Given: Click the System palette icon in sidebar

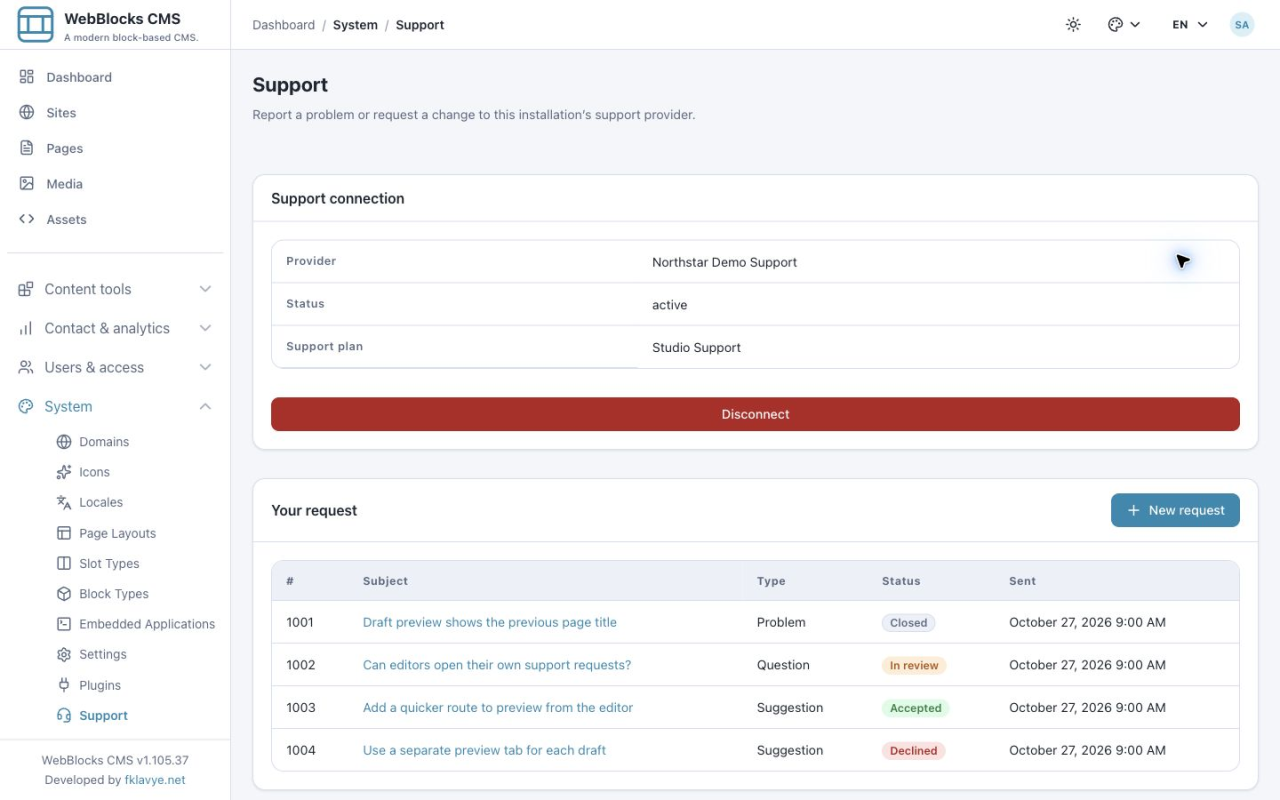Looking at the screenshot, I should [x=26, y=406].
